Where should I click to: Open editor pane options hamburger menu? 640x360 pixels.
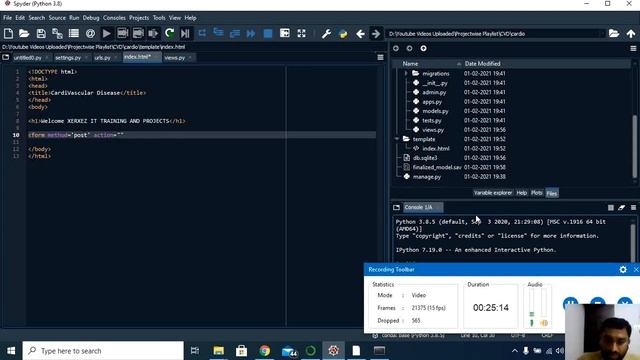[380, 58]
